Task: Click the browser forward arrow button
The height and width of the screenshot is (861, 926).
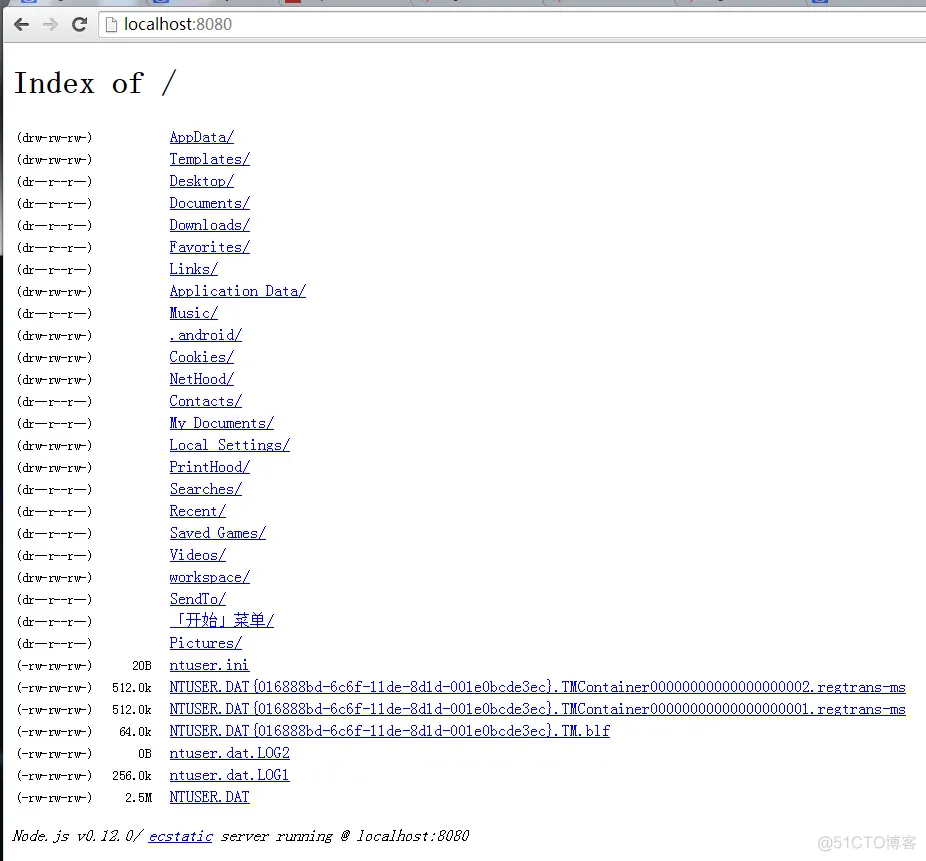Action: pos(50,24)
